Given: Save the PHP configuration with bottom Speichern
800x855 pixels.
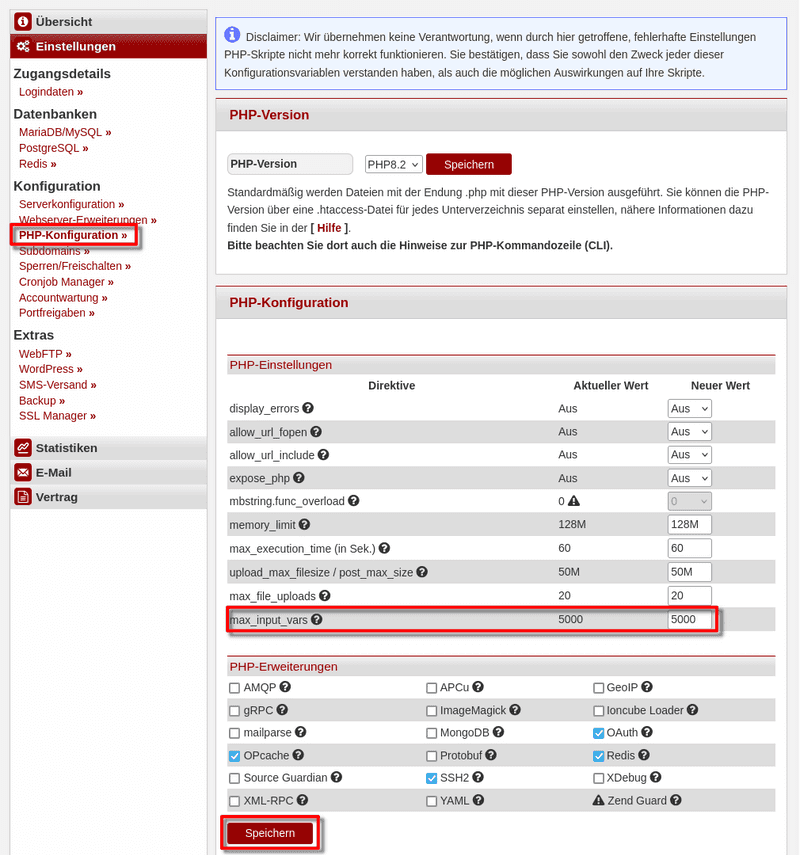Looking at the screenshot, I should point(270,833).
